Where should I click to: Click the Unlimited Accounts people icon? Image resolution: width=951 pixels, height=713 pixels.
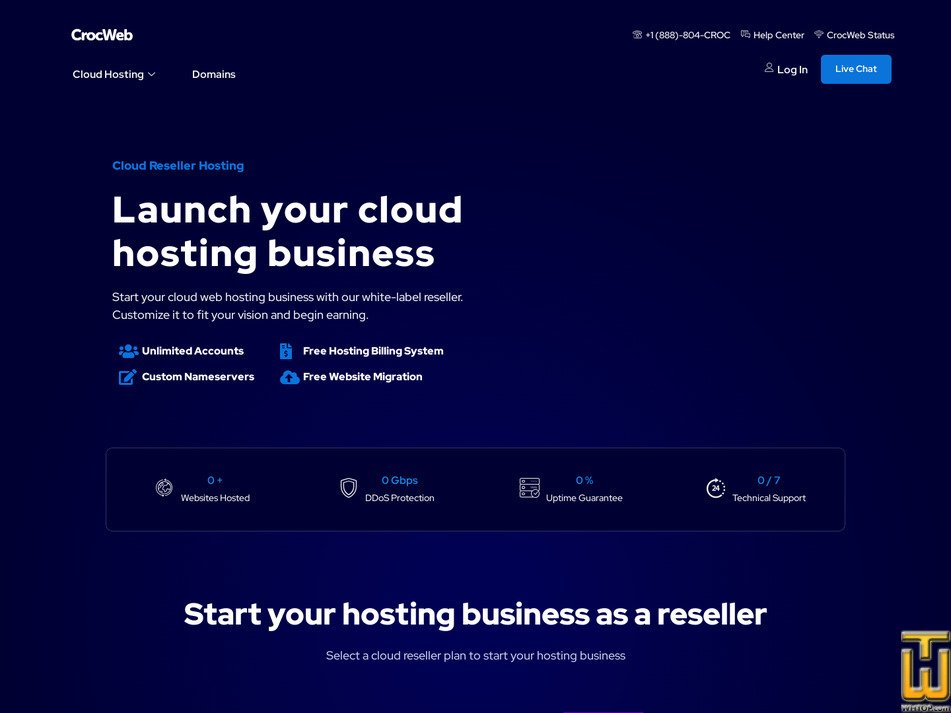point(128,351)
